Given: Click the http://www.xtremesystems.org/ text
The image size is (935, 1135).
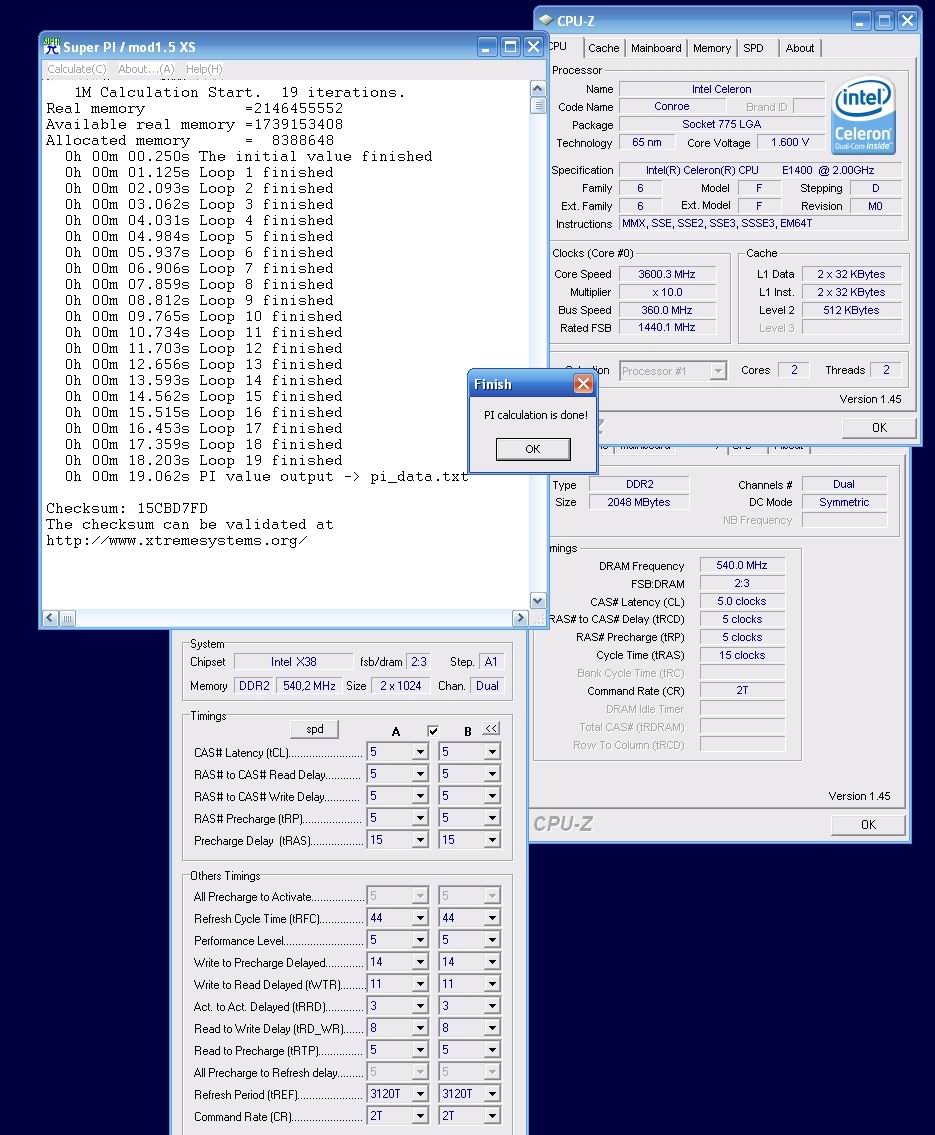Looking at the screenshot, I should [177, 541].
